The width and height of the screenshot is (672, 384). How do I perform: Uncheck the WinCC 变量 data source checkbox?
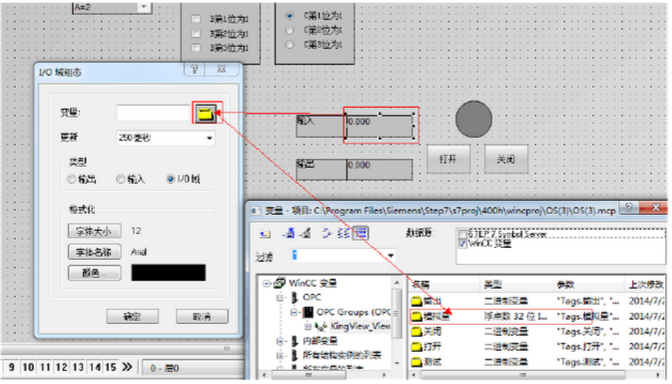(462, 243)
